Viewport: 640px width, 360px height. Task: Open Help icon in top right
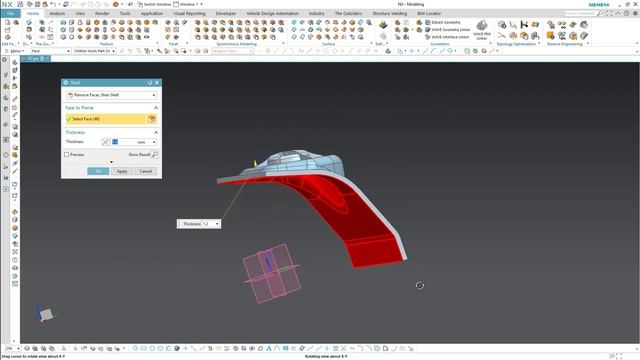tap(627, 13)
